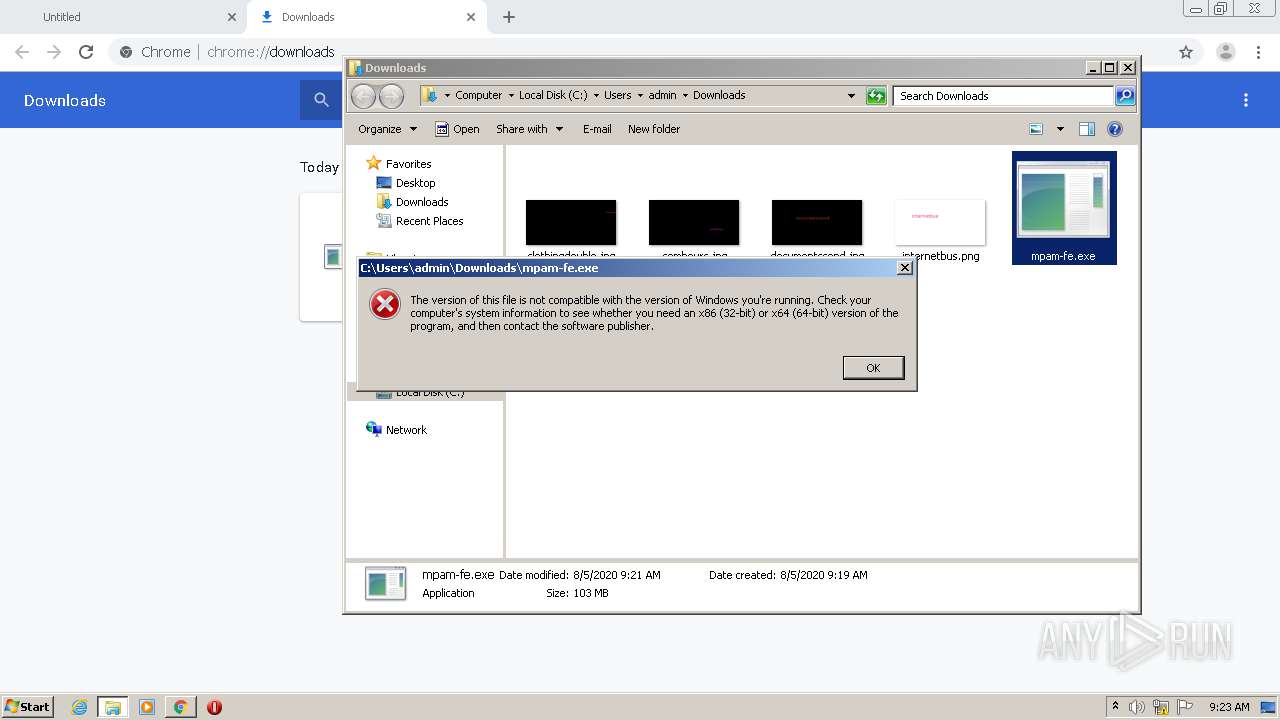Click admin in the breadcrumb path
This screenshot has width=1280, height=720.
pos(662,96)
